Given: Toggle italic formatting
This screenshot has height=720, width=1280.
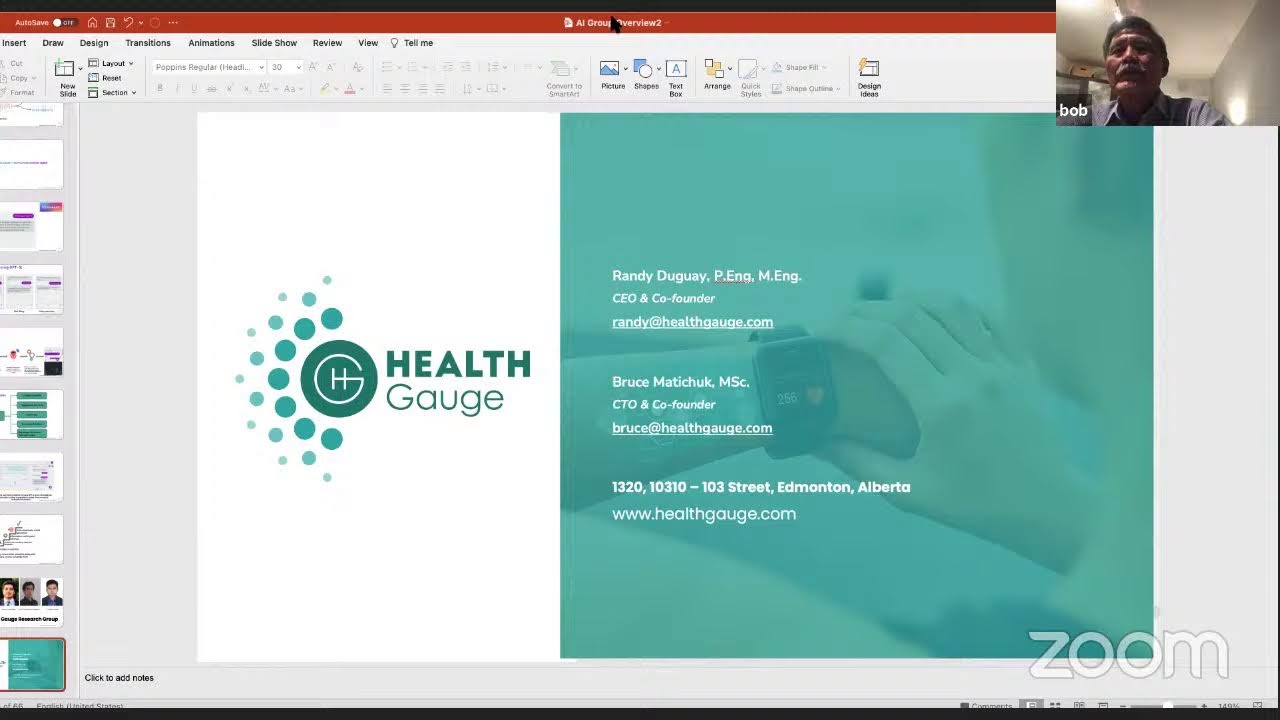Looking at the screenshot, I should 177,89.
